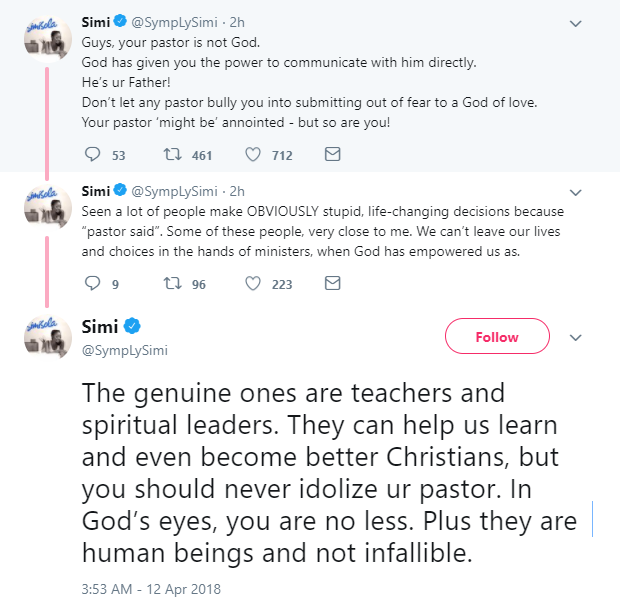Click the 3:53 AM - 12 Apr 2018 timestamp
620x604 pixels.
click(150, 588)
